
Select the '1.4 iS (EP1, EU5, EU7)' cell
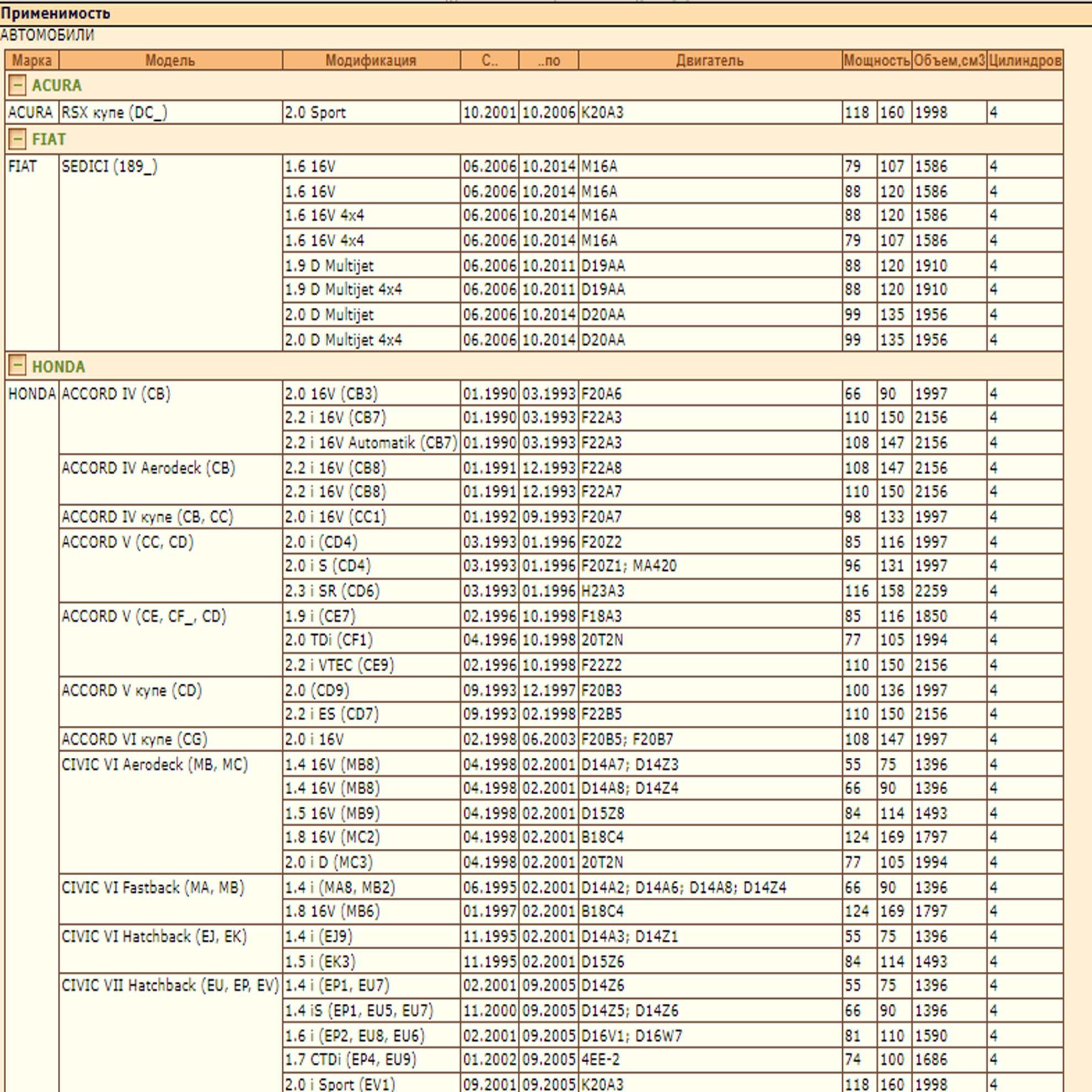pyautogui.click(x=371, y=1010)
